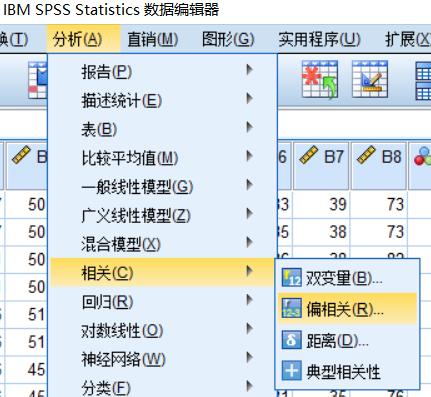Viewport: 431px width, 397px height.
Task: Open the 对数线性(O) submenu
Action: 163,330
